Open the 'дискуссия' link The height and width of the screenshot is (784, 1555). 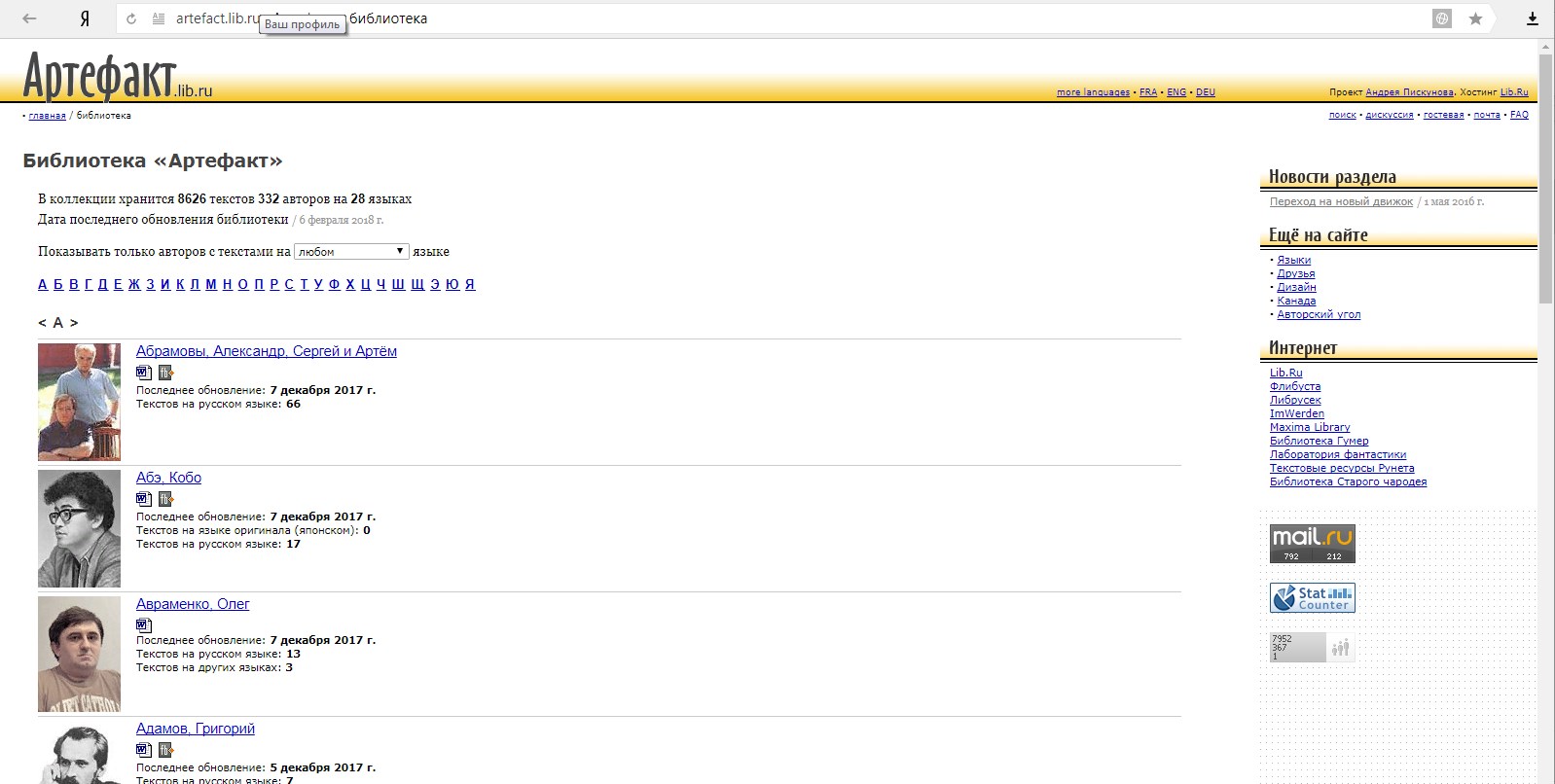pyautogui.click(x=1390, y=115)
